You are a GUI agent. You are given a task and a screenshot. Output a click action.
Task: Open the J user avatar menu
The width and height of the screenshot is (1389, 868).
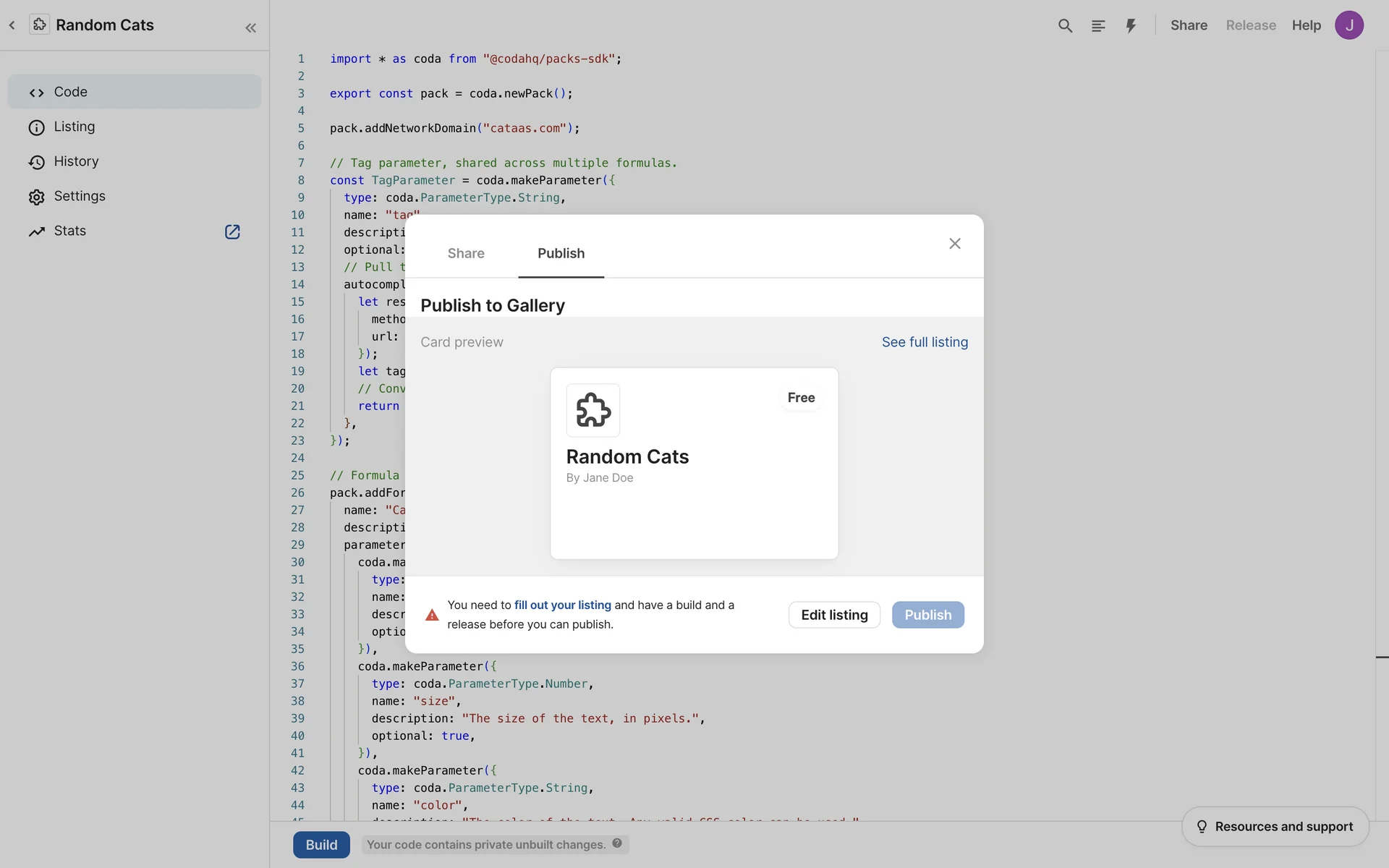pos(1348,25)
